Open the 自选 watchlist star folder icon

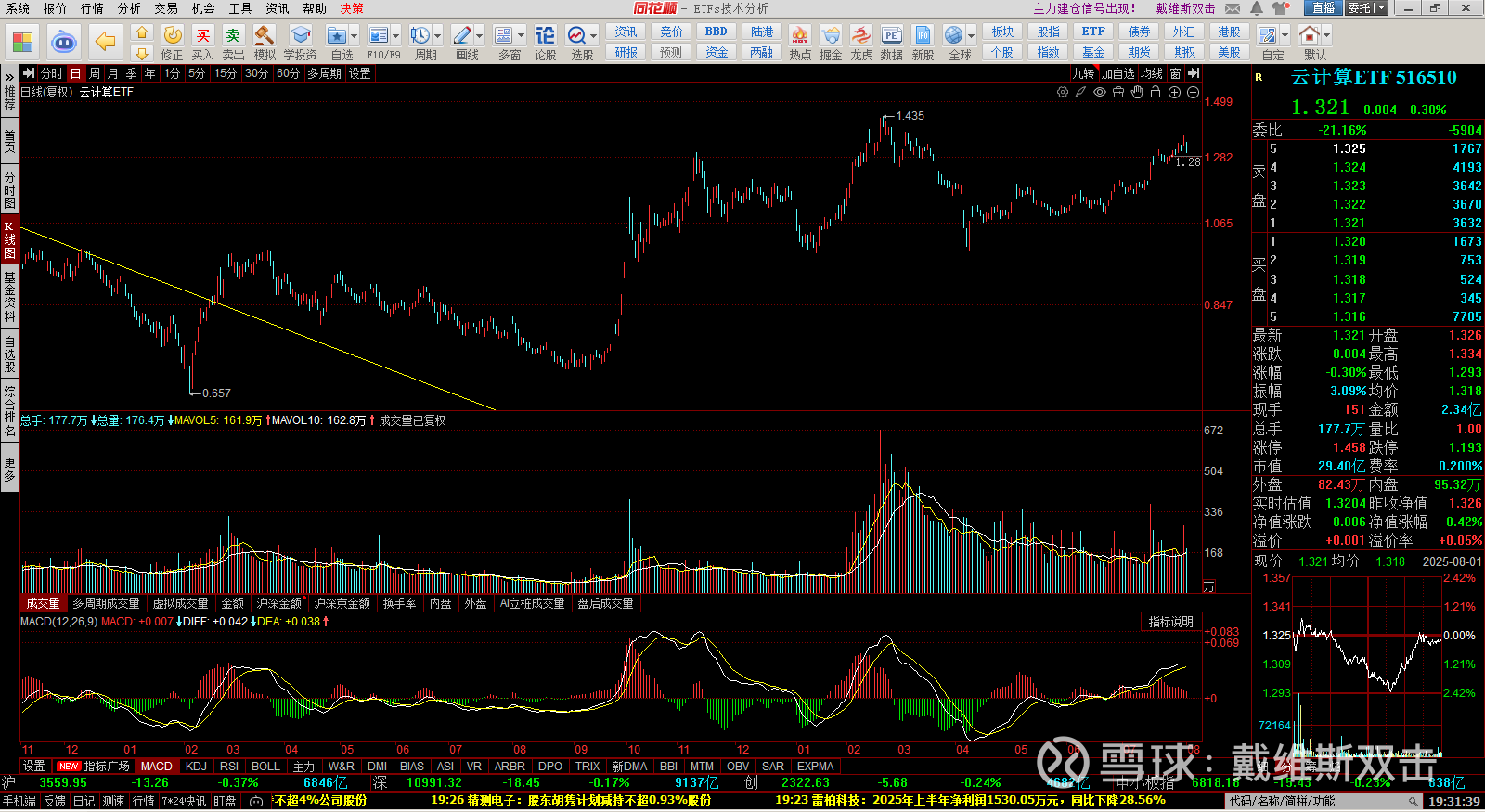tap(337, 37)
